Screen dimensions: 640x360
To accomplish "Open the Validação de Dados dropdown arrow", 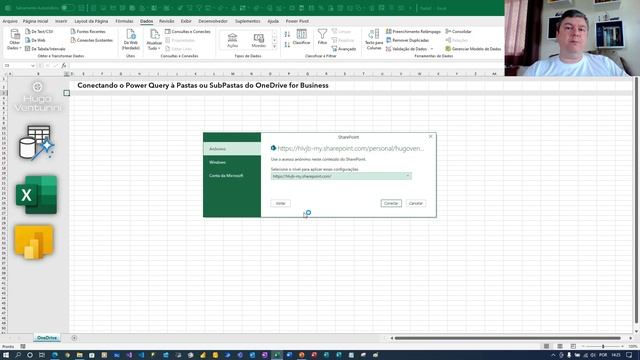I will [431, 49].
